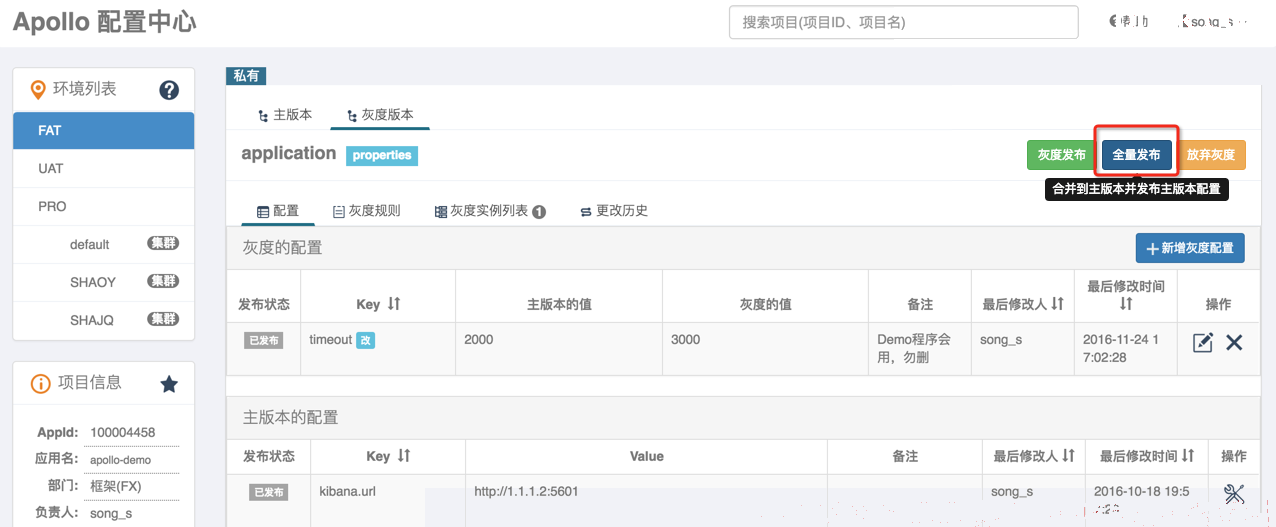Click the 新增灰度配置 button
This screenshot has height=527, width=1276.
(1190, 248)
